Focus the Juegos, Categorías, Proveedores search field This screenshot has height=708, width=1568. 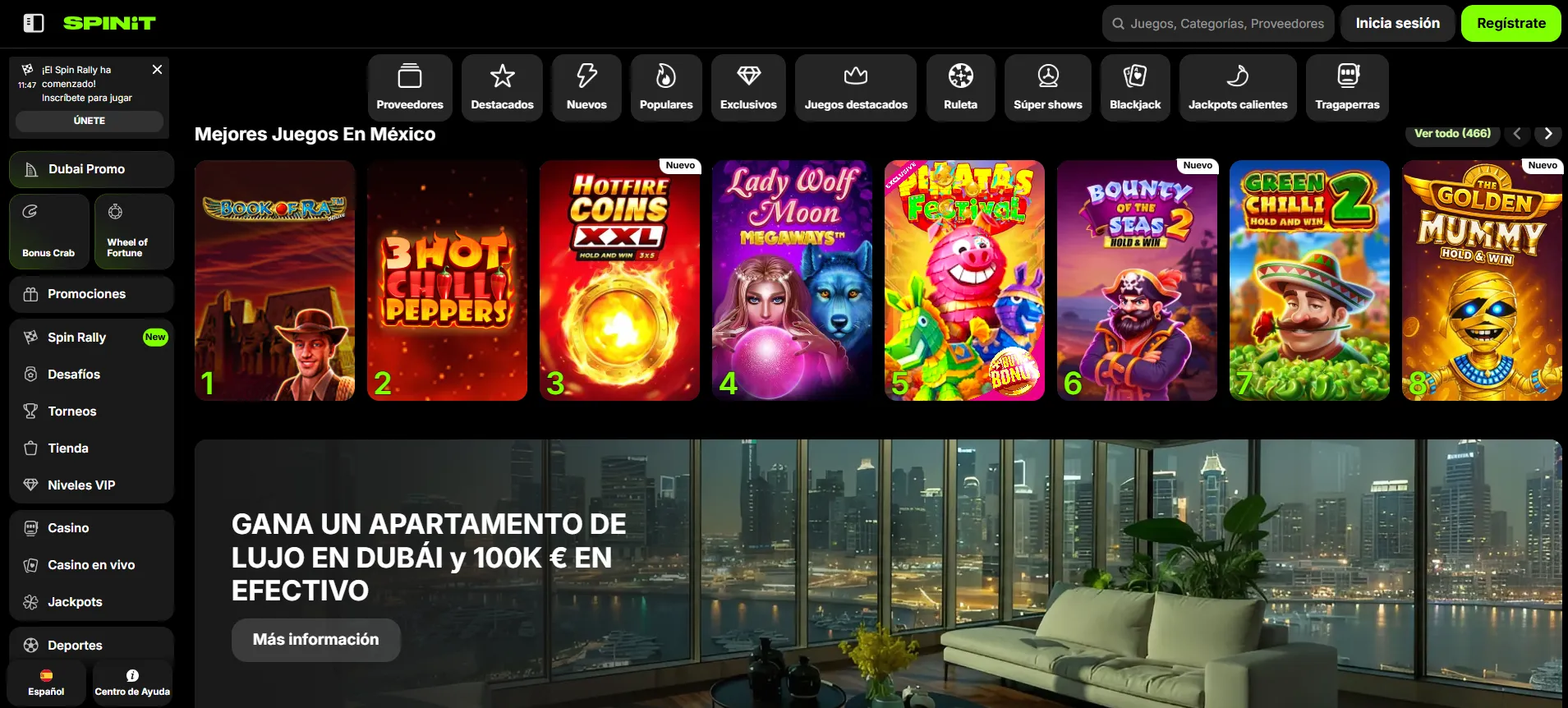[x=1218, y=24]
